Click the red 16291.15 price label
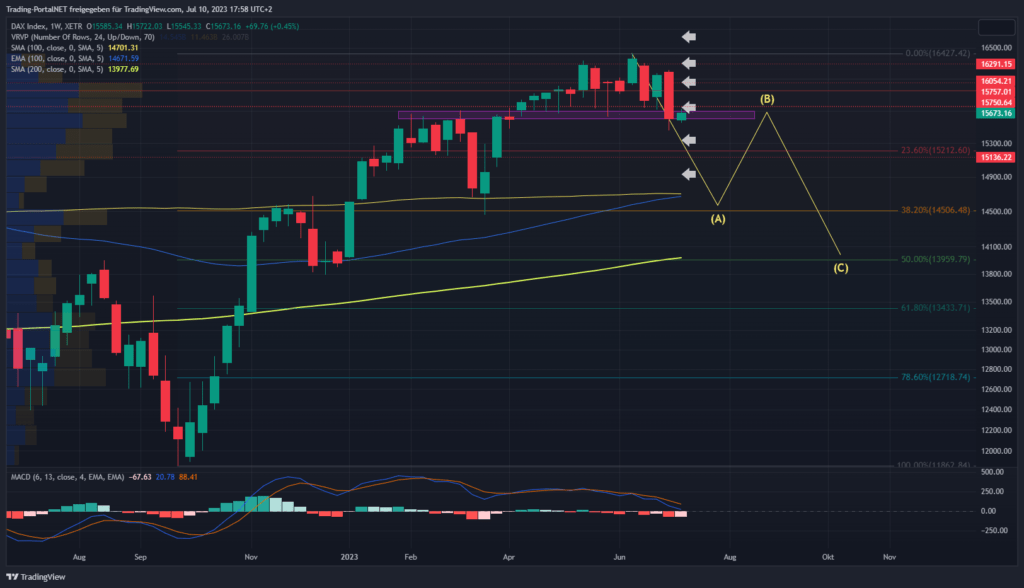This screenshot has width=1024, height=588. tap(996, 63)
